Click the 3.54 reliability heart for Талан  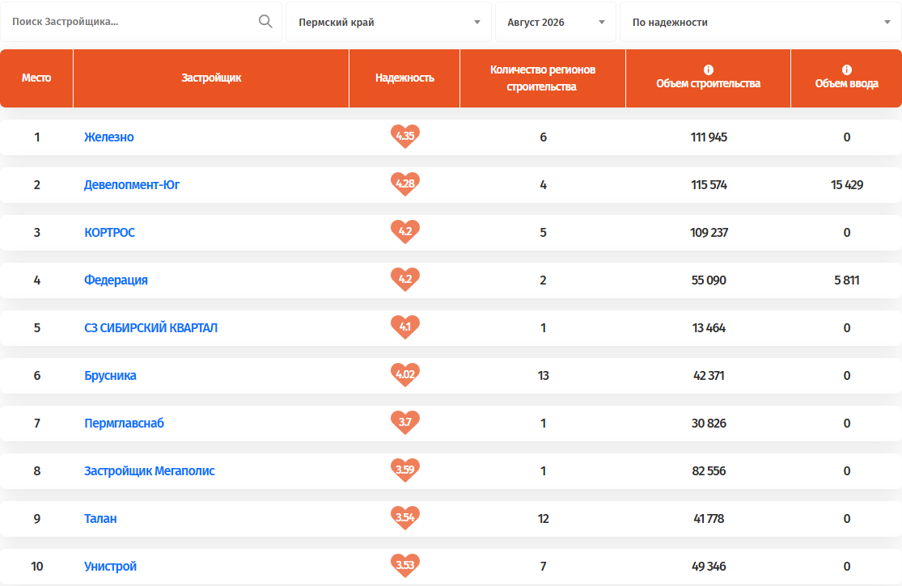pos(405,518)
